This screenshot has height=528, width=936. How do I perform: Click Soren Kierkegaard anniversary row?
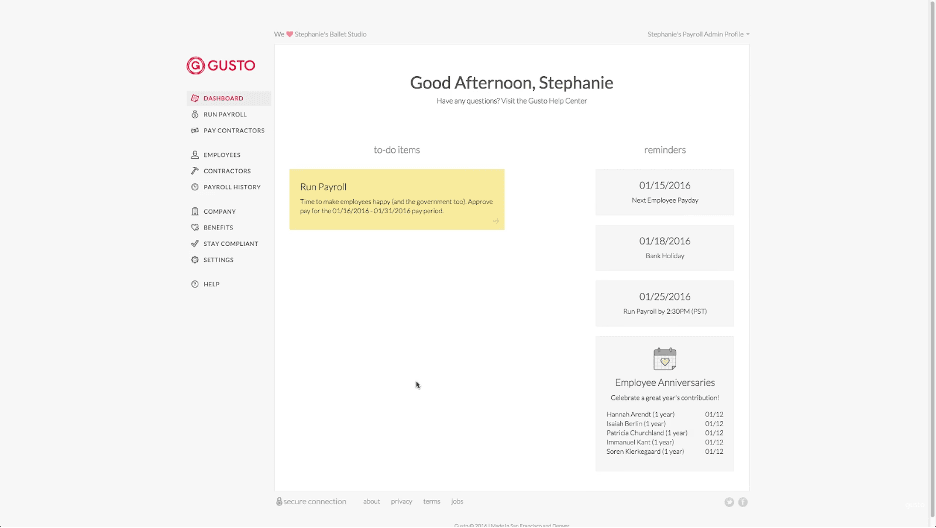tap(664, 452)
